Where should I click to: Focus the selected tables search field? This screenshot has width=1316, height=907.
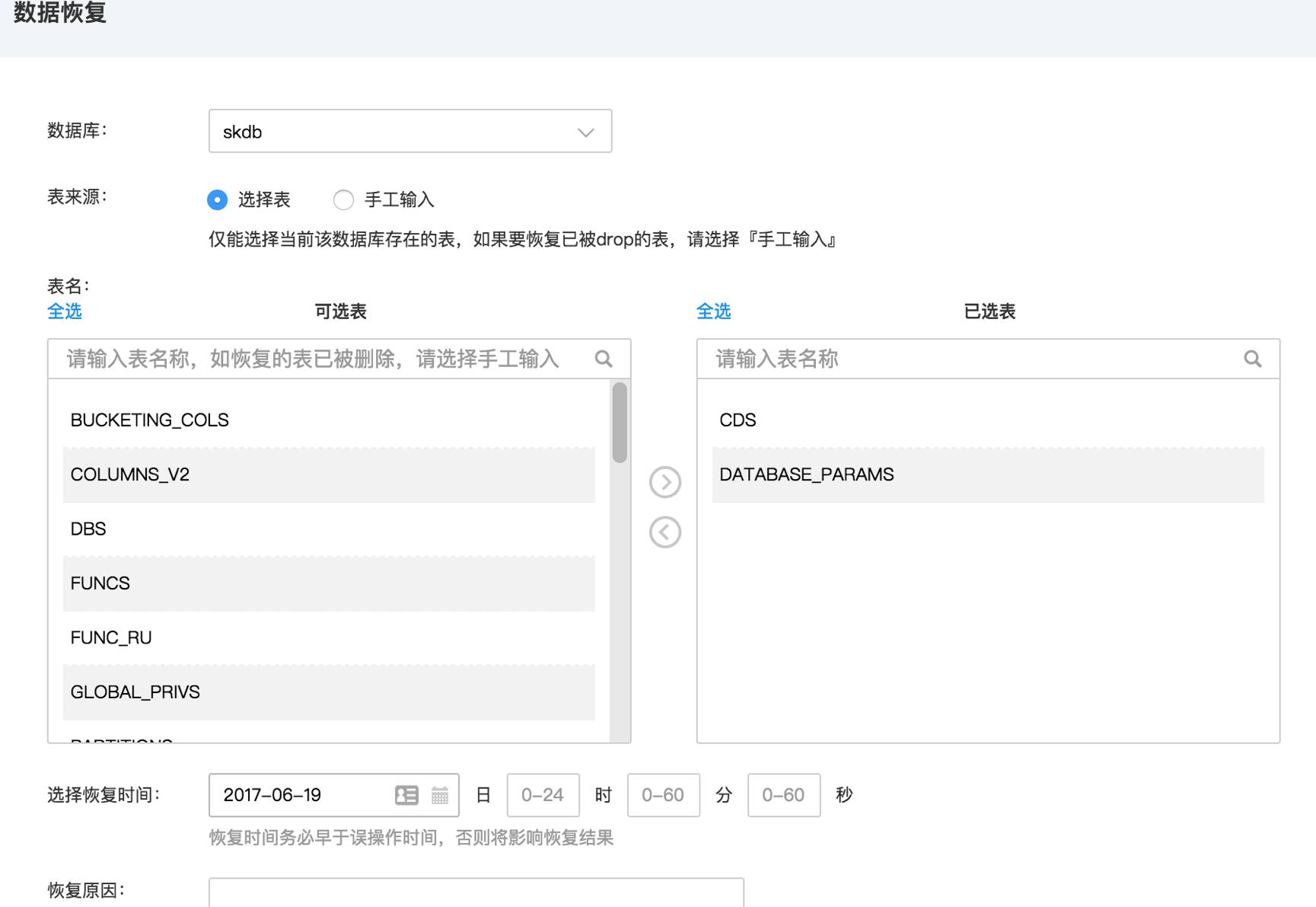(x=988, y=359)
